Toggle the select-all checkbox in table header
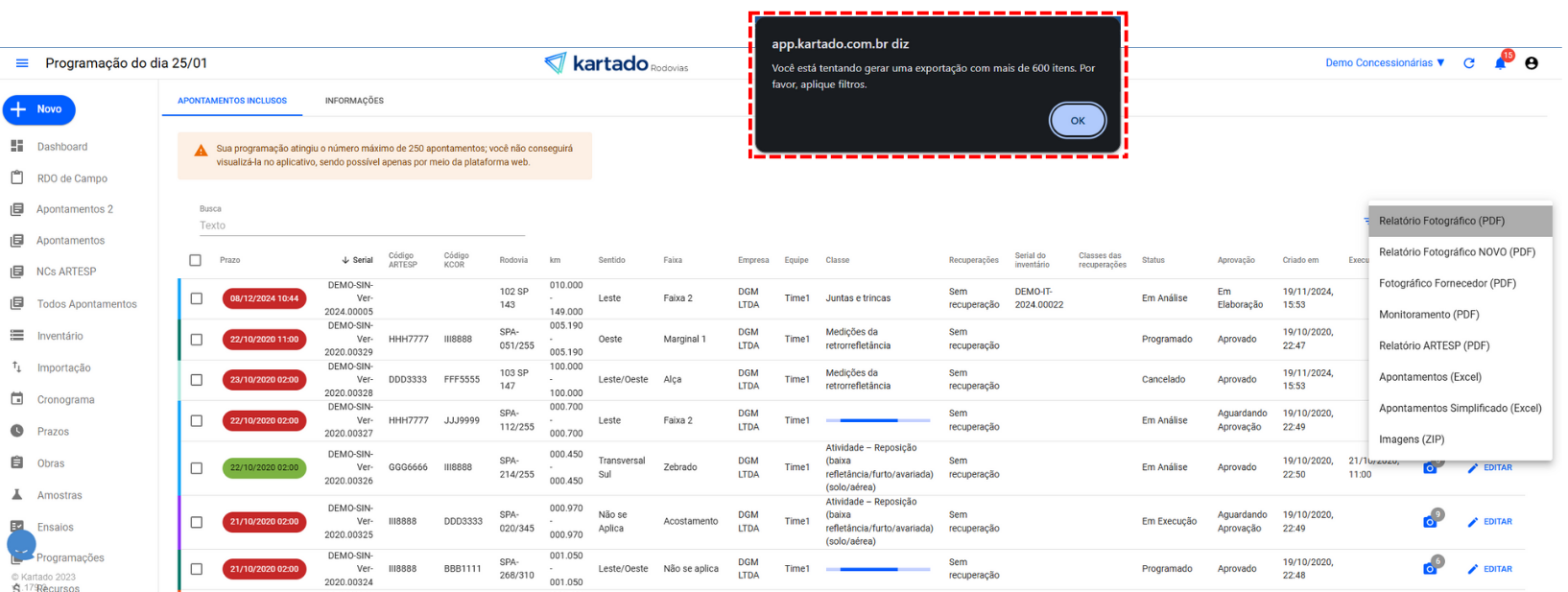Viewport: 1568px width, 592px height. (x=196, y=260)
